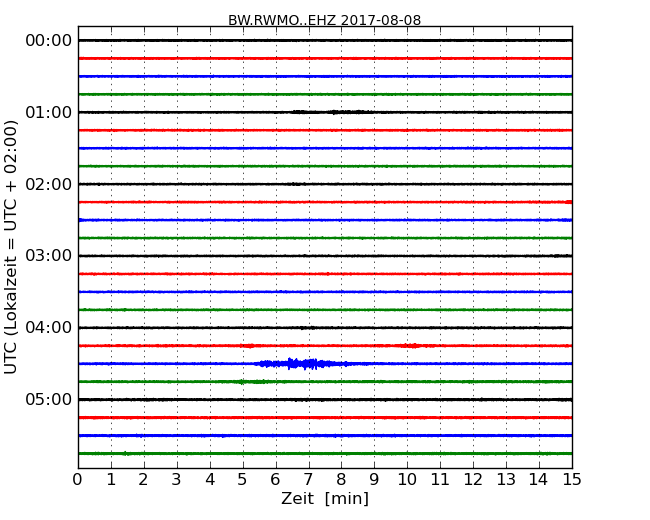Screen dimensions: 650x520
Task: Click the x-axis tick label 15
Action: point(572,479)
